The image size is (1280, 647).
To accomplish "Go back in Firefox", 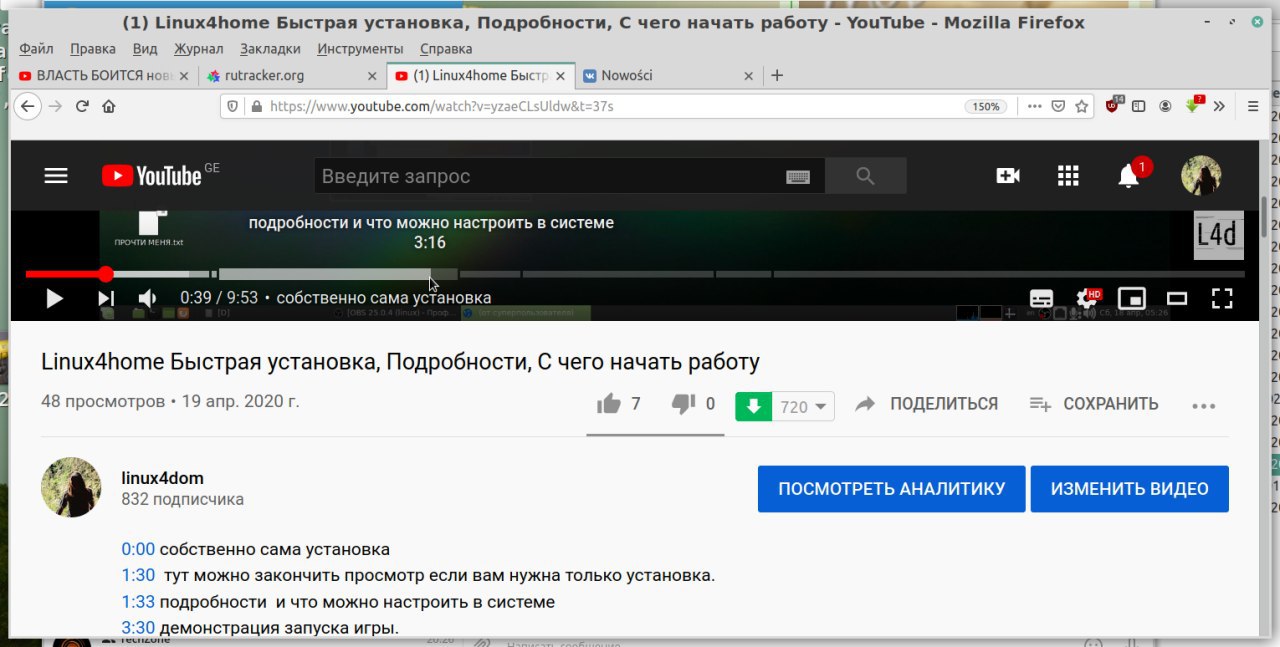I will click(27, 106).
